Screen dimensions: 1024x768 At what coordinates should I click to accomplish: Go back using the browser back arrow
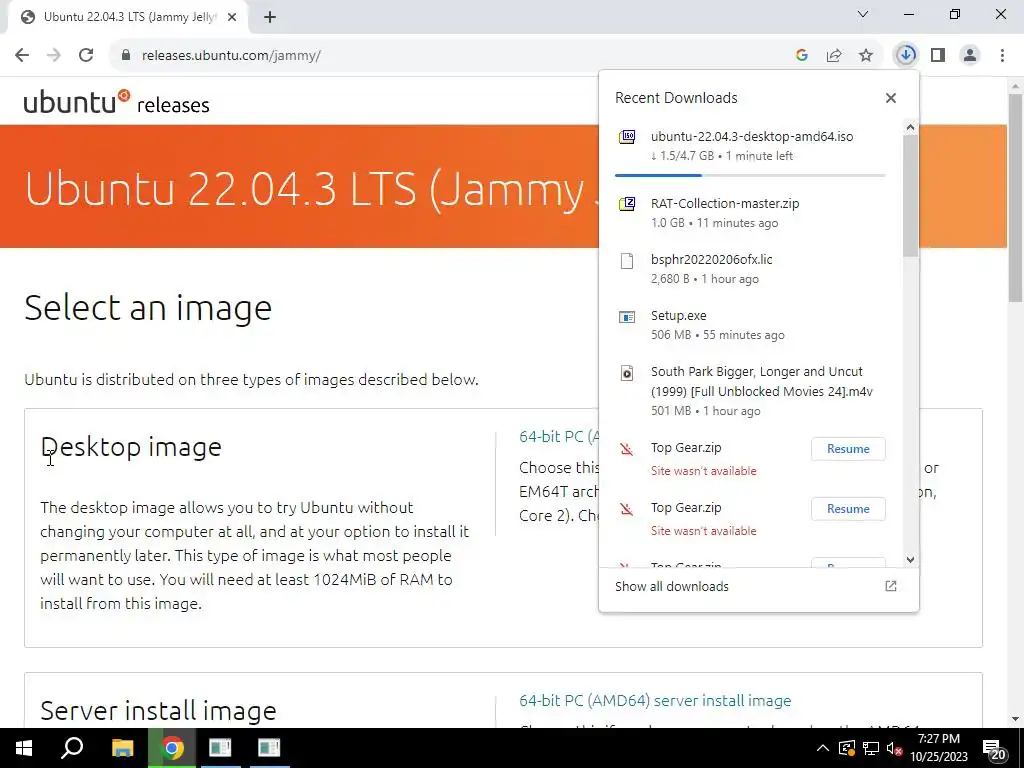22,56
